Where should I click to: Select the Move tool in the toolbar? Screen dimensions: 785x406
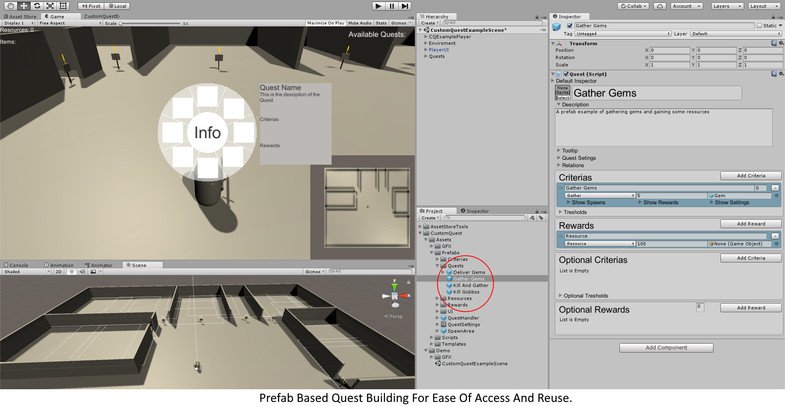click(x=24, y=6)
